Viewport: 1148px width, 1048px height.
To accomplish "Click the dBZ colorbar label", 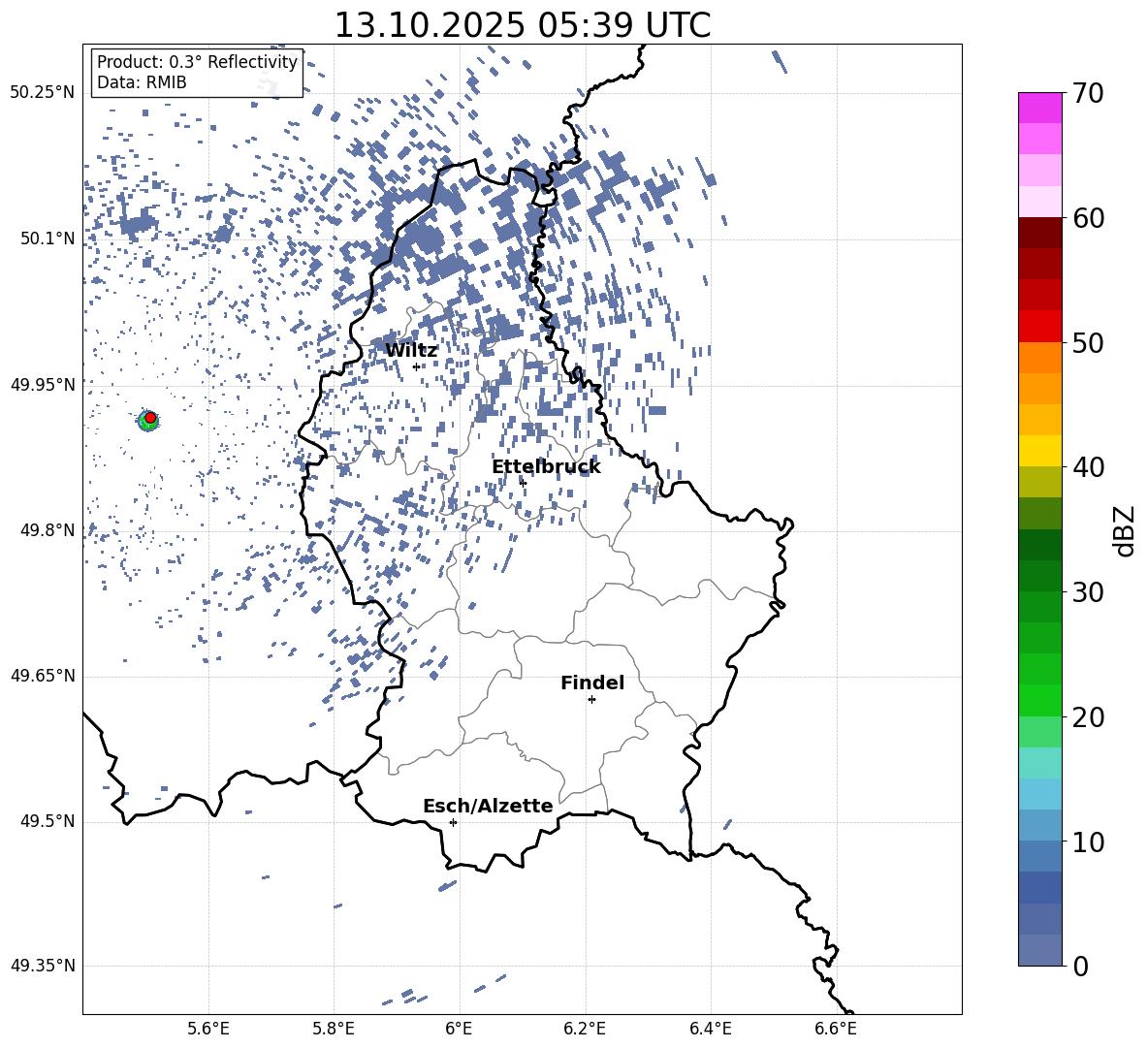I will pos(1124,531).
